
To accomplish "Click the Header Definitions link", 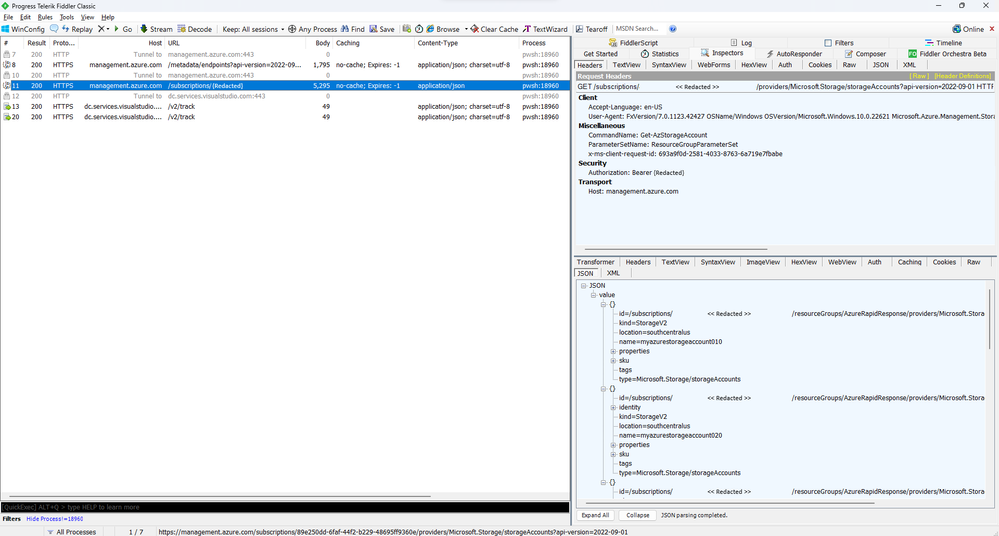I will (963, 76).
